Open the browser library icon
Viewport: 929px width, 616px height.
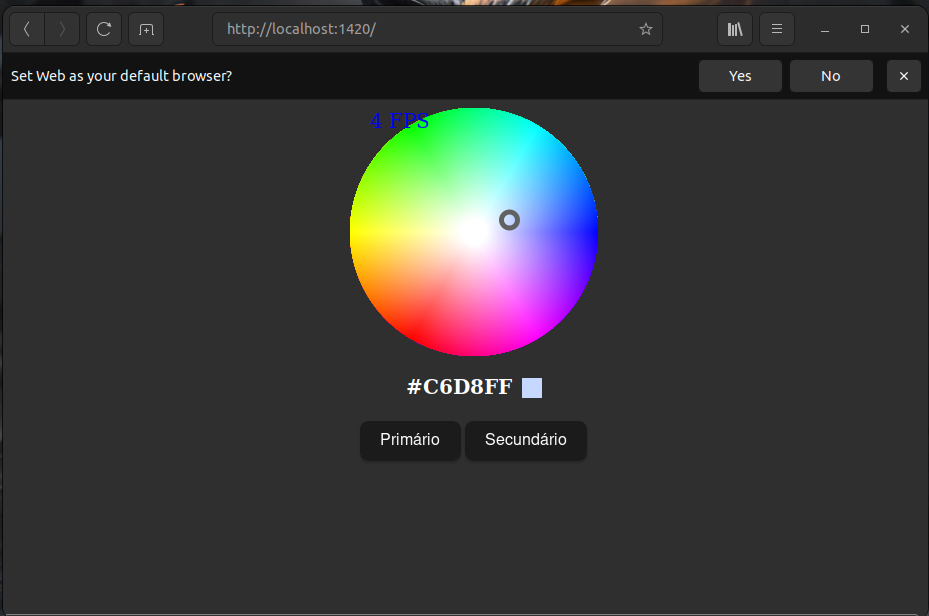pyautogui.click(x=734, y=29)
